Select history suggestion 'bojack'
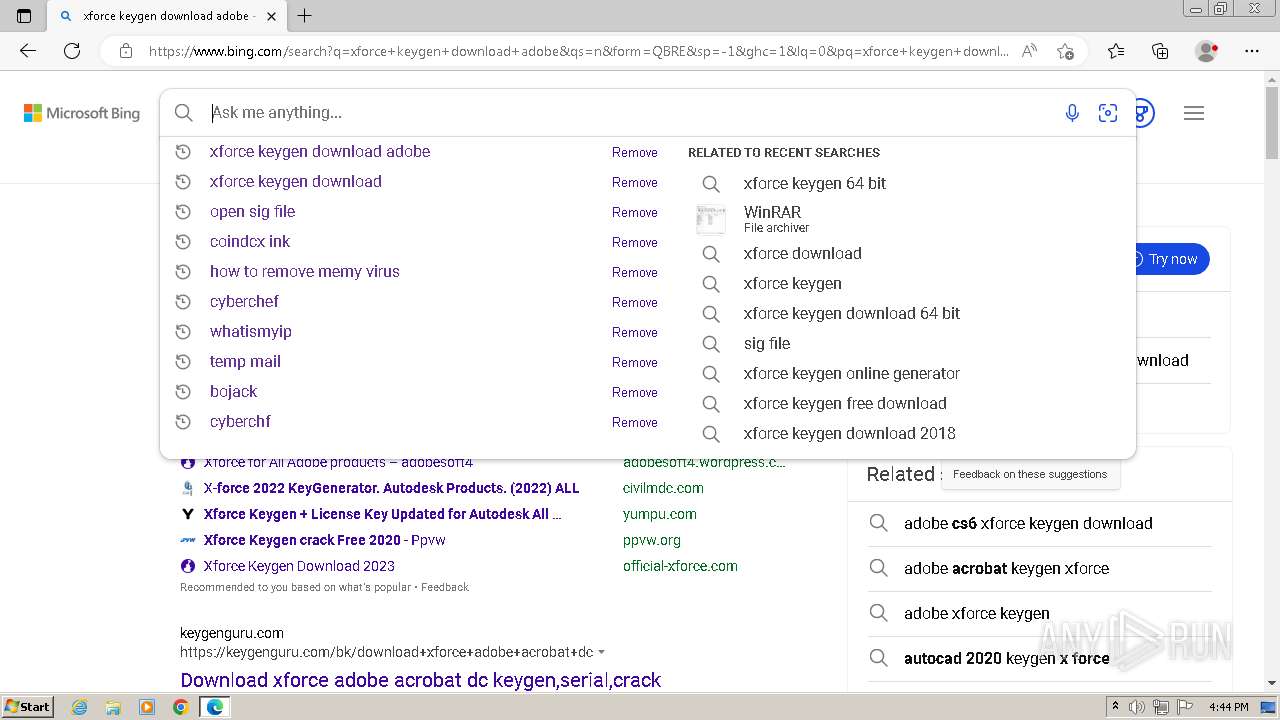 pyautogui.click(x=233, y=392)
